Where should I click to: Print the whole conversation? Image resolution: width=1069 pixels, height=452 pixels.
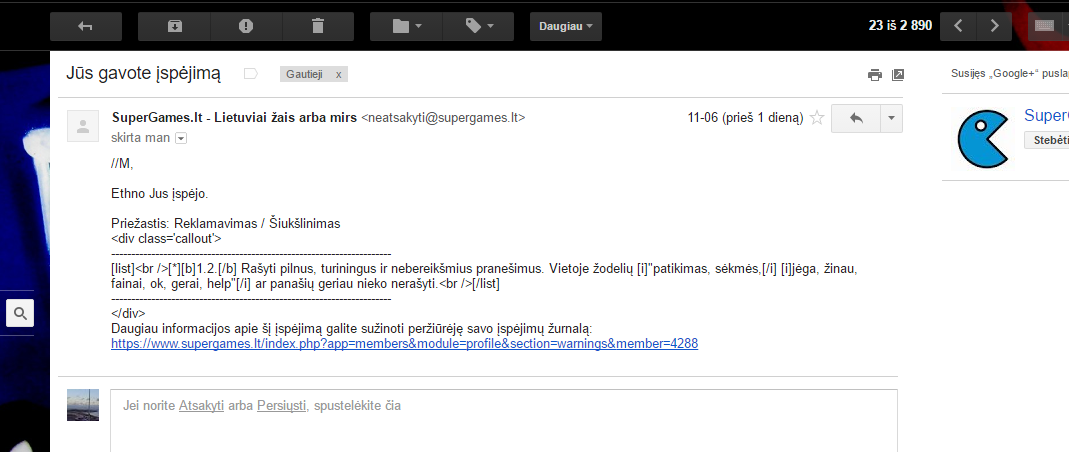tap(875, 75)
